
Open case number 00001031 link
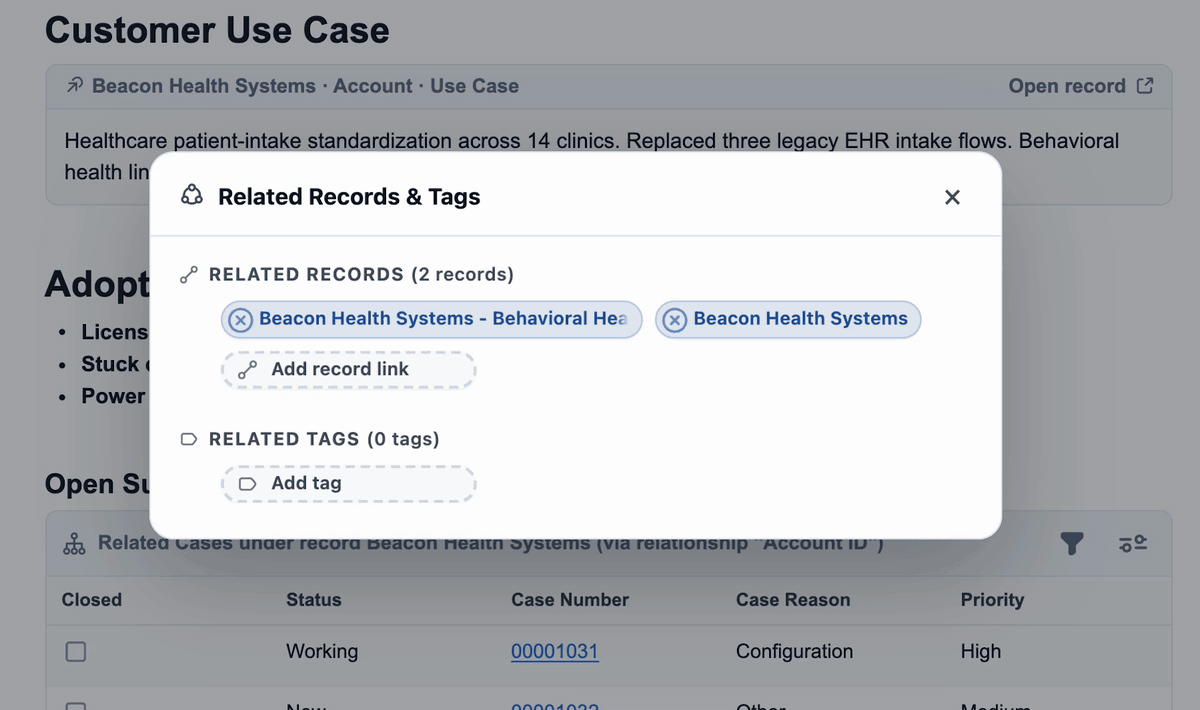pos(555,652)
